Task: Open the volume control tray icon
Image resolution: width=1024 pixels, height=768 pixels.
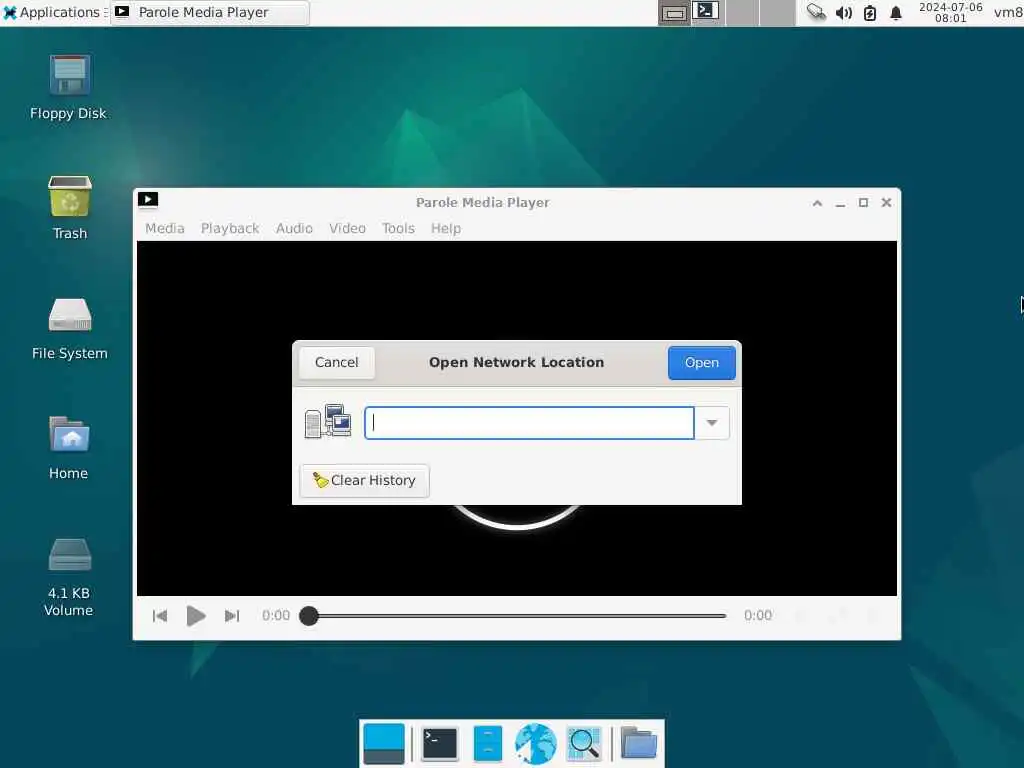Action: point(844,12)
